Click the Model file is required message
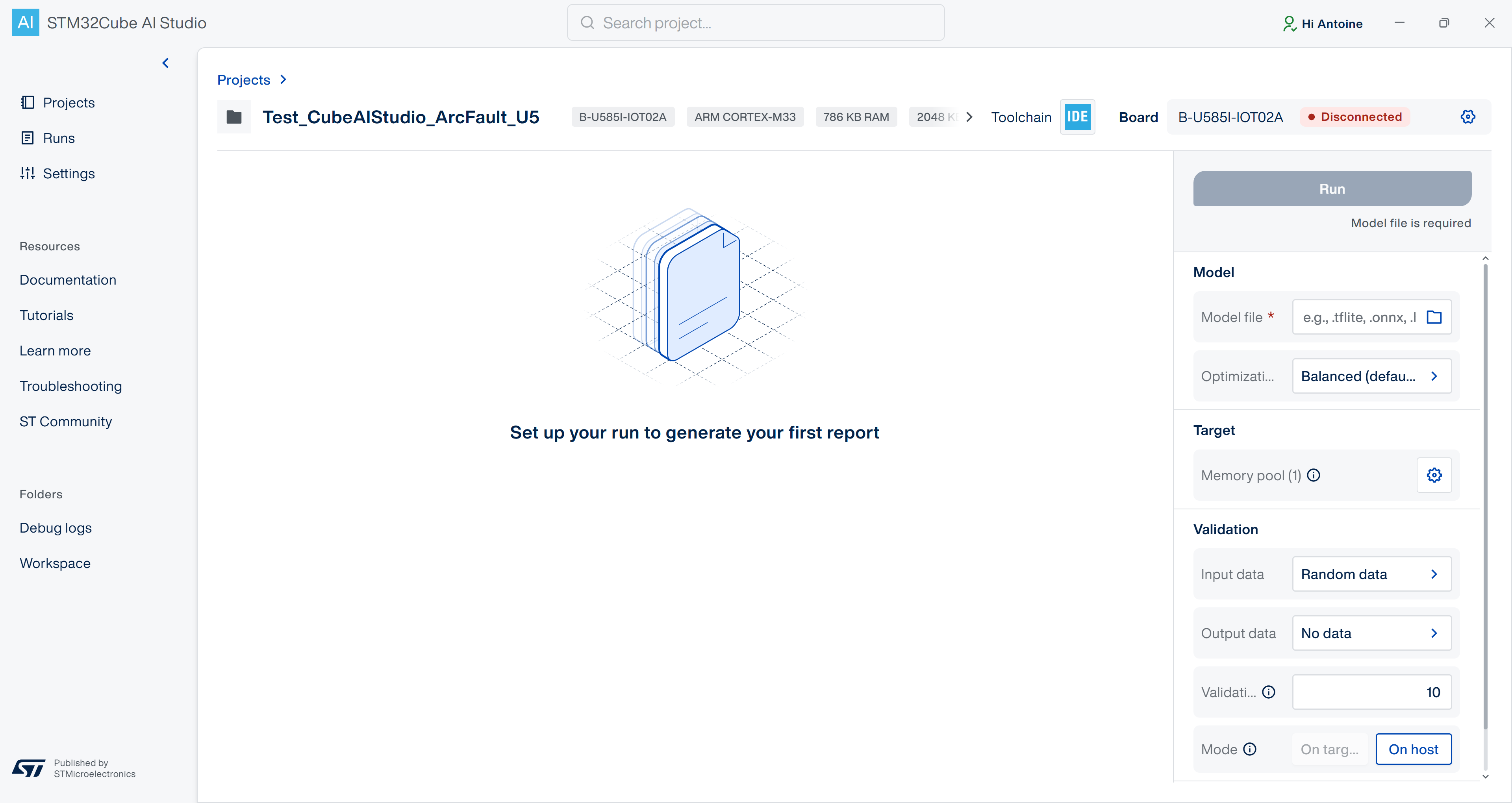Screen dimensions: 1512x803 pos(1410,223)
